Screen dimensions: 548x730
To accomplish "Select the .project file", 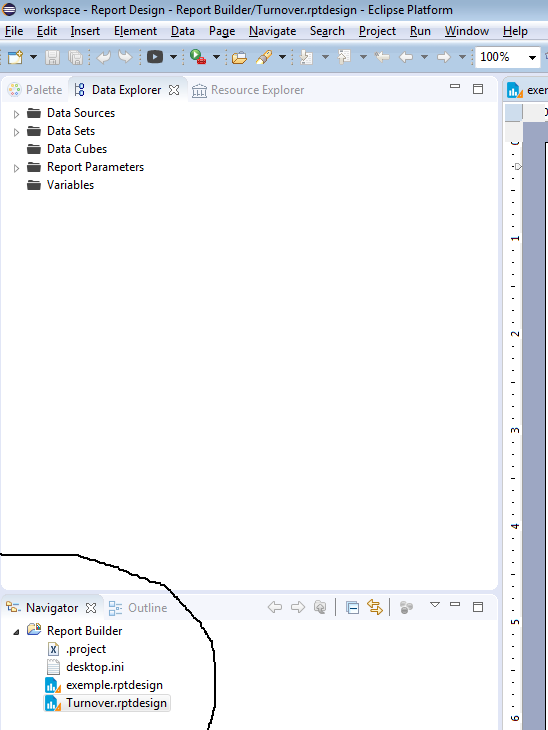I will pos(77,649).
